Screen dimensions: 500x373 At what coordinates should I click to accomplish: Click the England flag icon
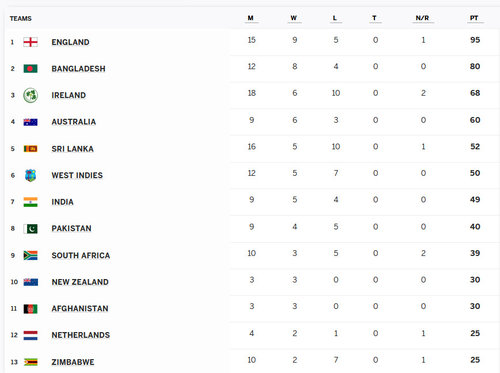click(30, 42)
